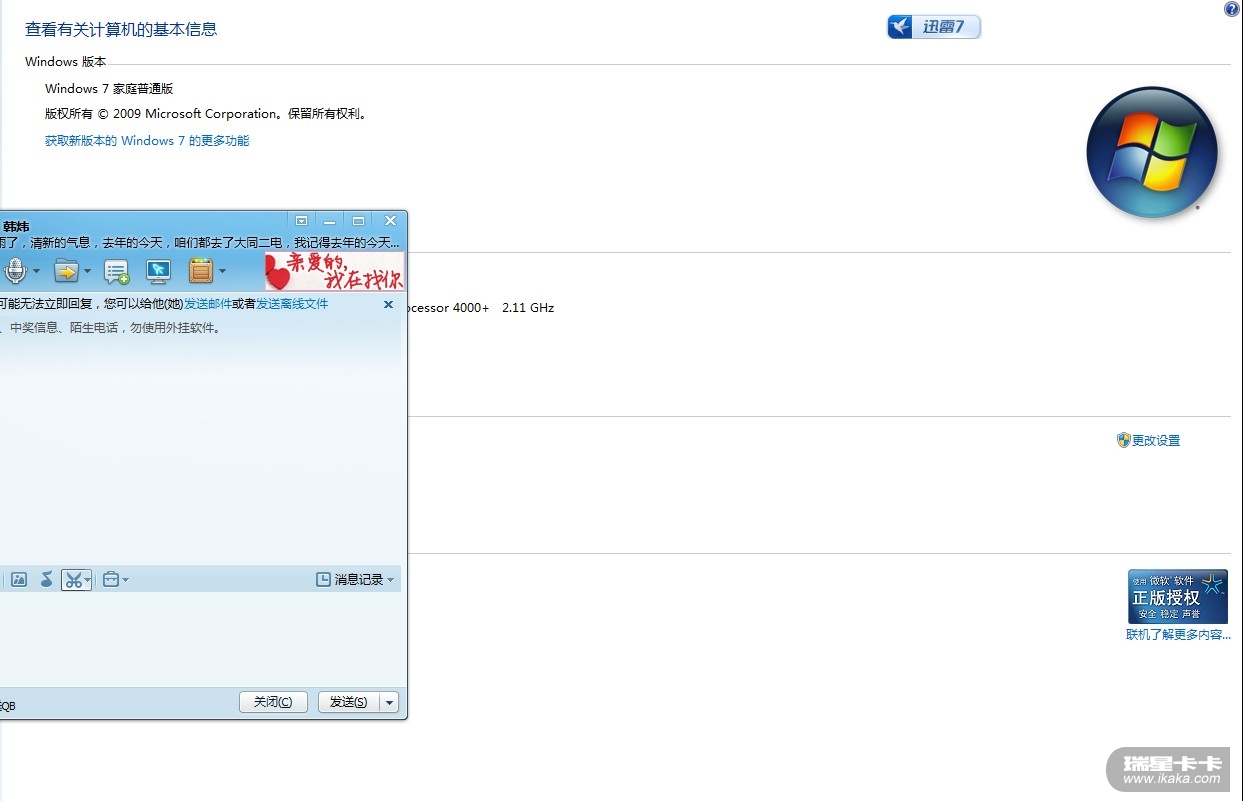1243x801 pixels.
Task: Click the send file folder icon
Action: [66, 270]
